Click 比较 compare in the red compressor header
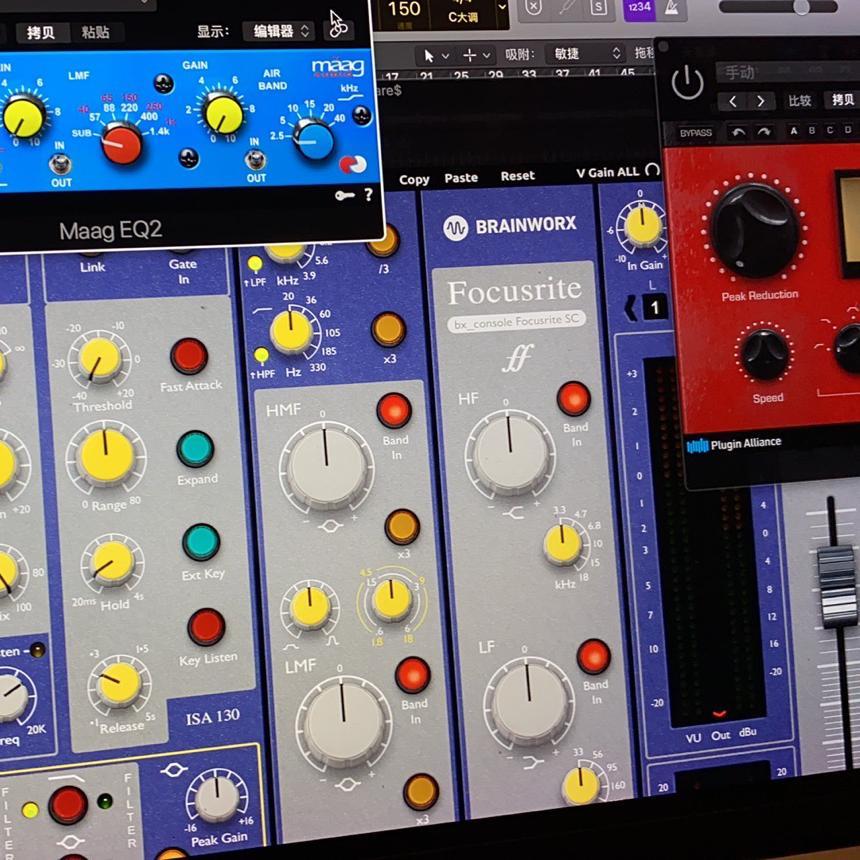This screenshot has height=860, width=860. 800,100
